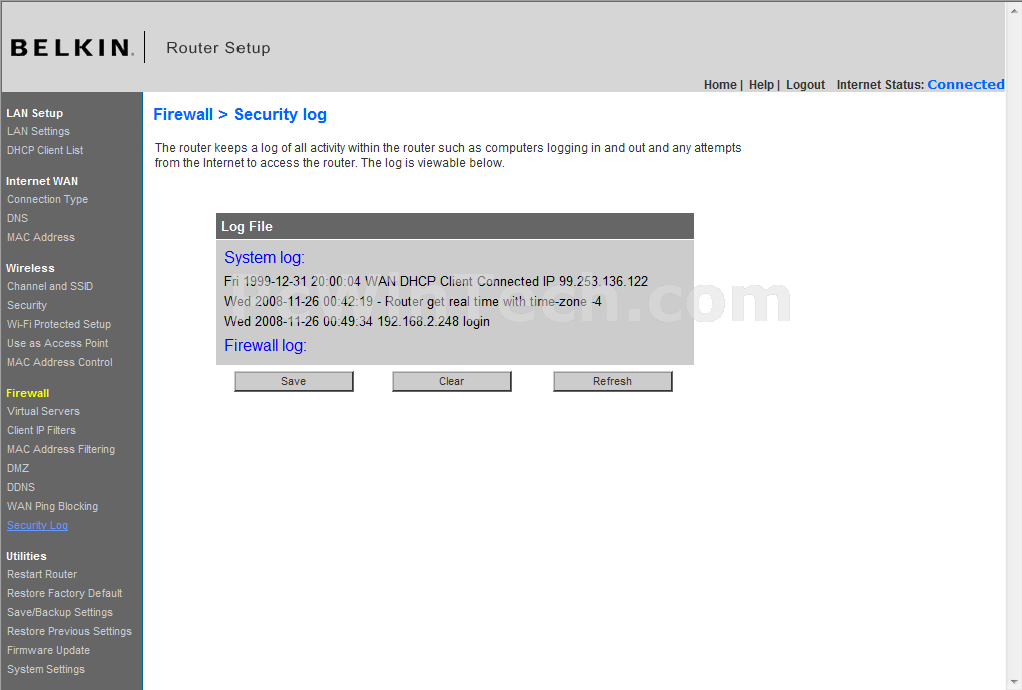Click the Wireless section heading
This screenshot has height=690, width=1022.
(30, 268)
